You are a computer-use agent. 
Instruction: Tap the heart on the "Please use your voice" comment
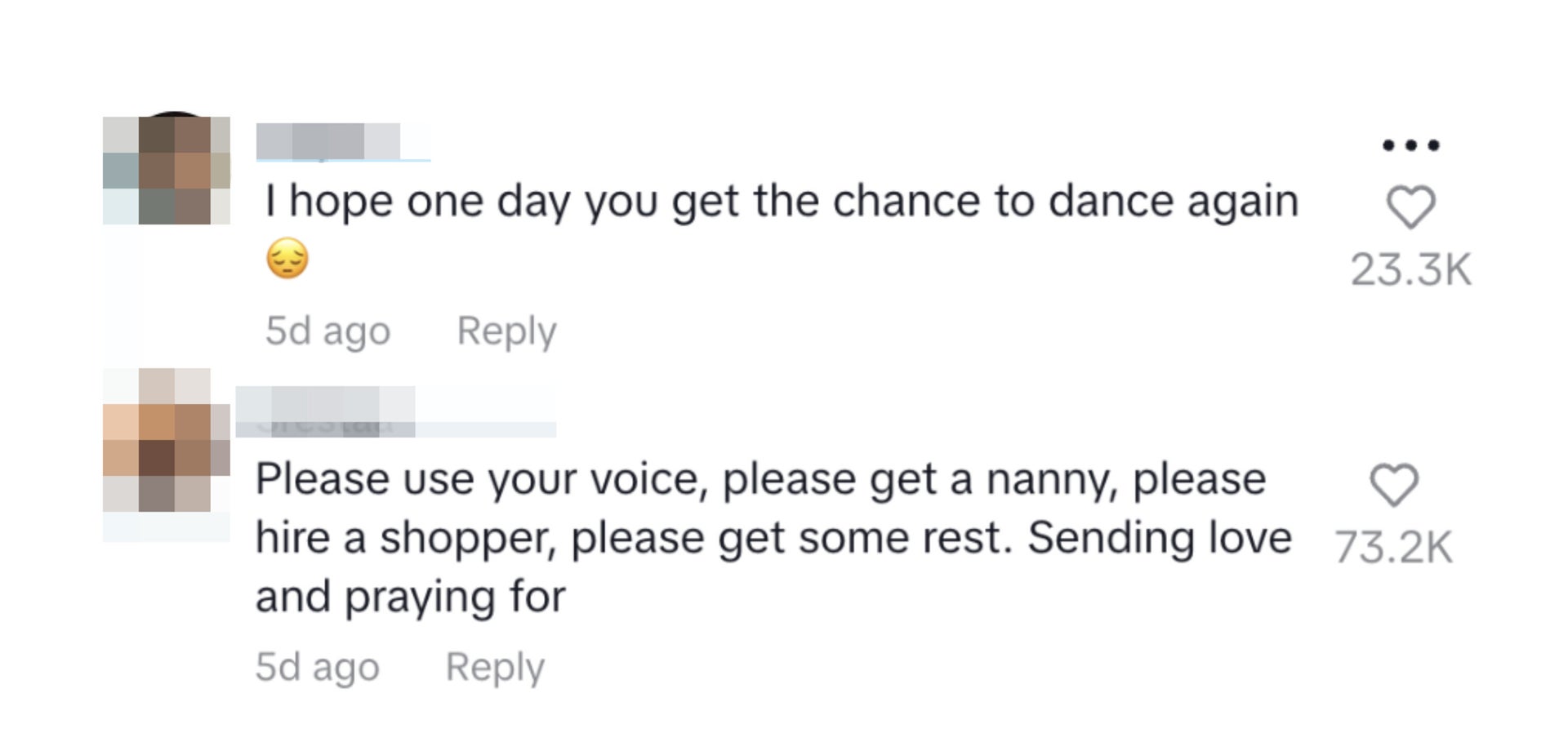coord(1393,485)
